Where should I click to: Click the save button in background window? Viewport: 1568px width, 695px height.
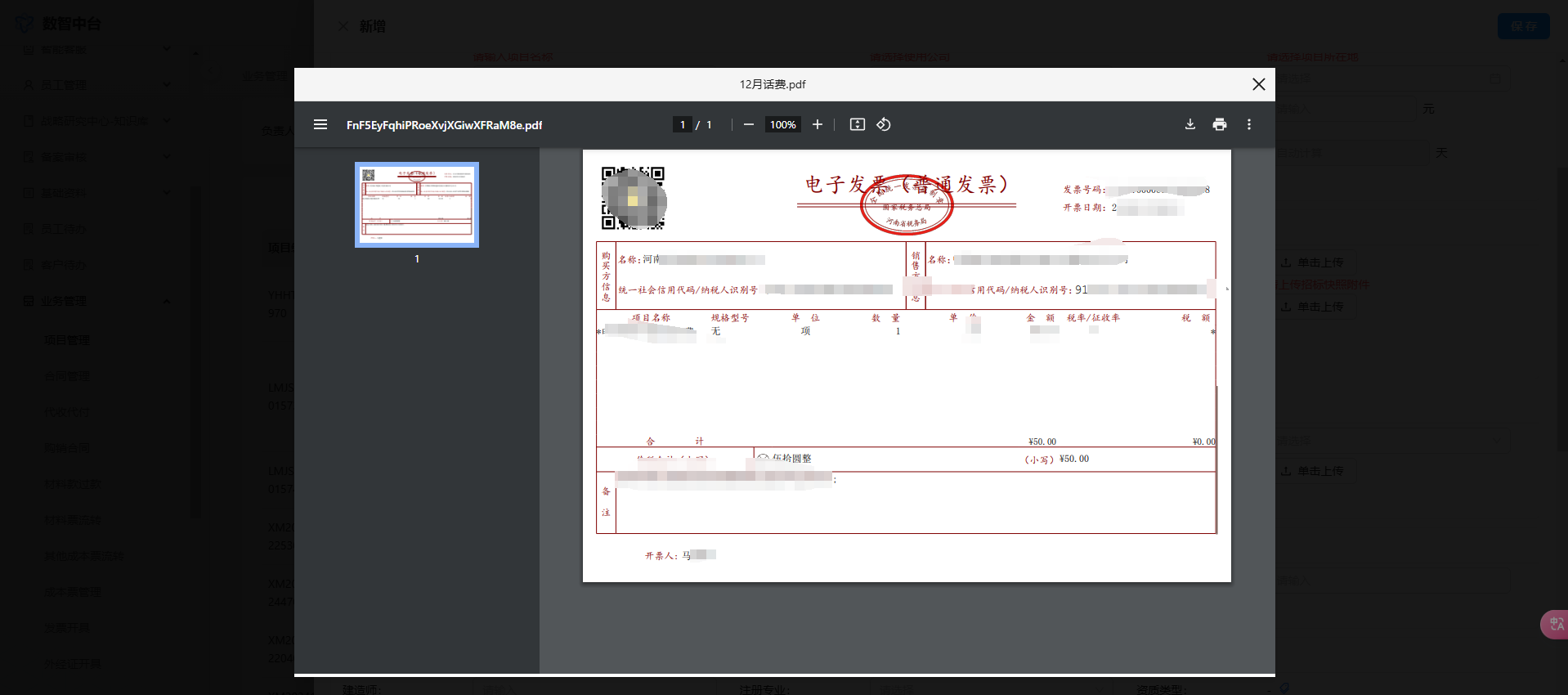[1524, 26]
